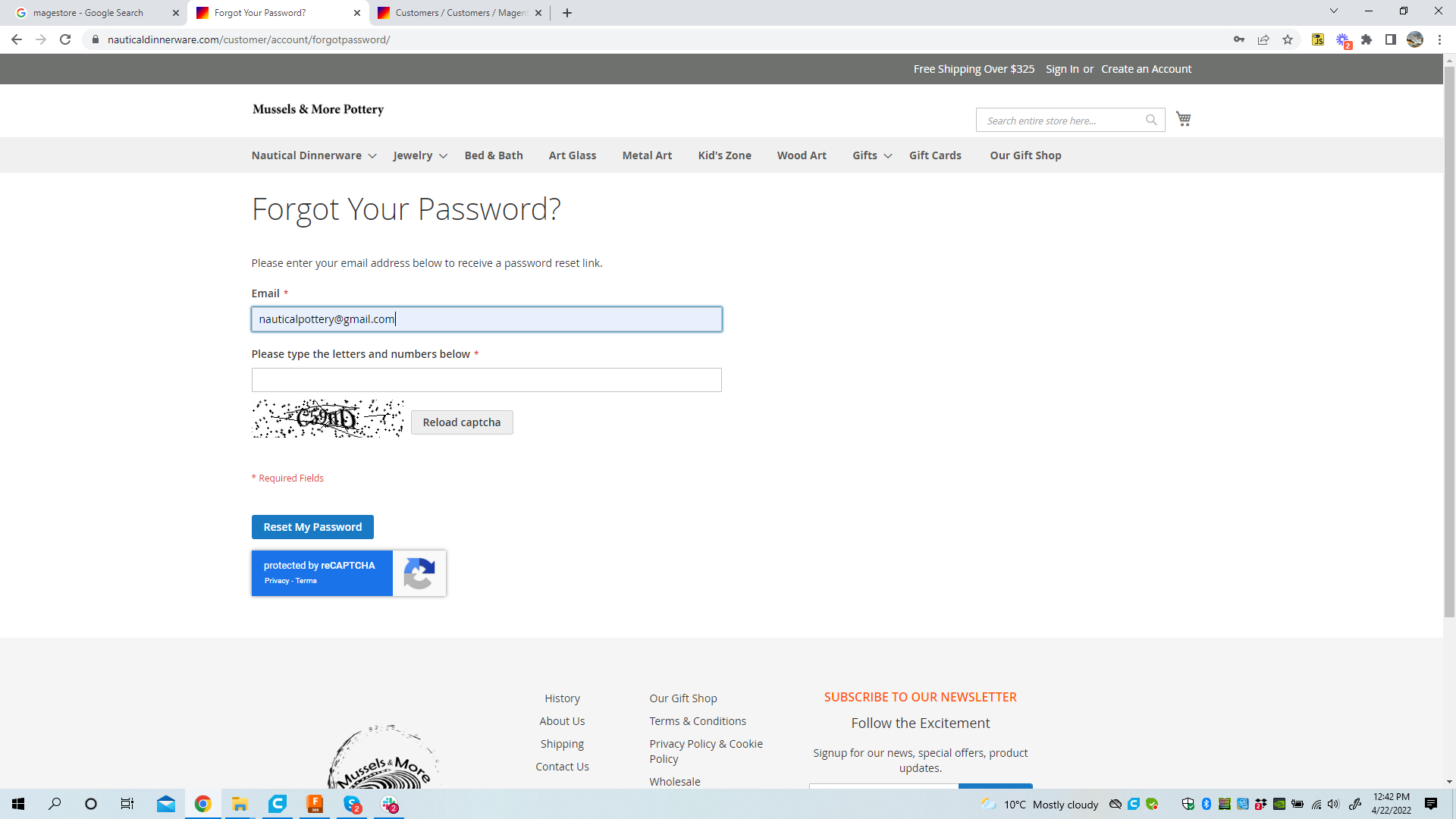Close the Customers Magento tab
Viewport: 1456px width, 819px height.
[x=538, y=13]
